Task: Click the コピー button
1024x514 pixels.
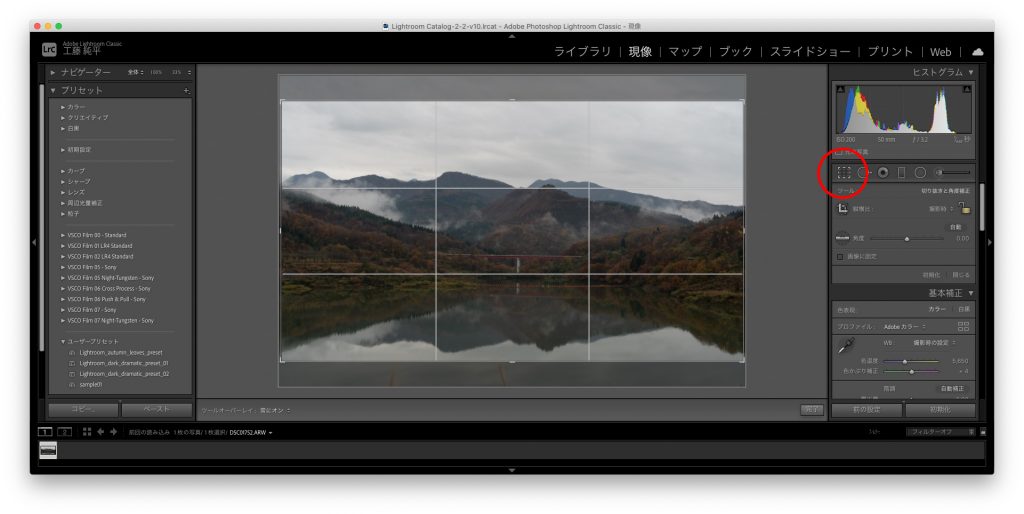Action: (84, 410)
